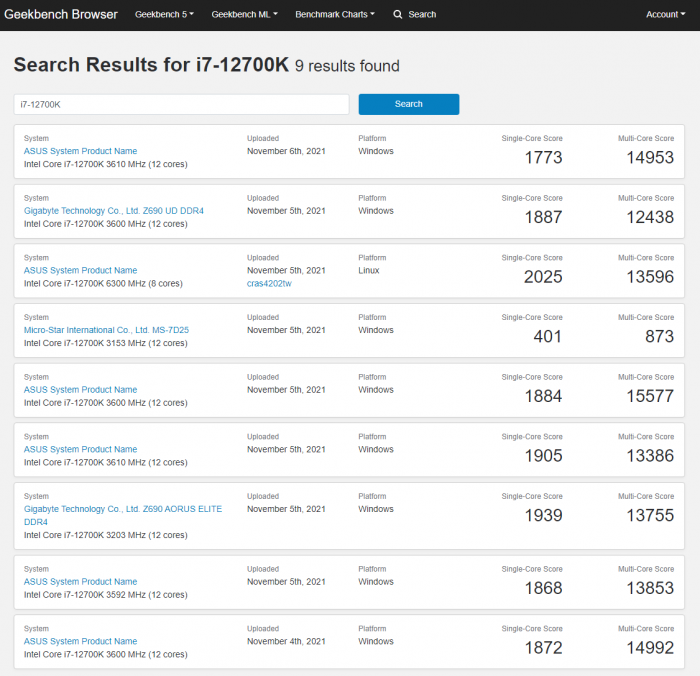The height and width of the screenshot is (676, 700).
Task: Expand the Geekbench ML dropdown
Action: point(244,15)
